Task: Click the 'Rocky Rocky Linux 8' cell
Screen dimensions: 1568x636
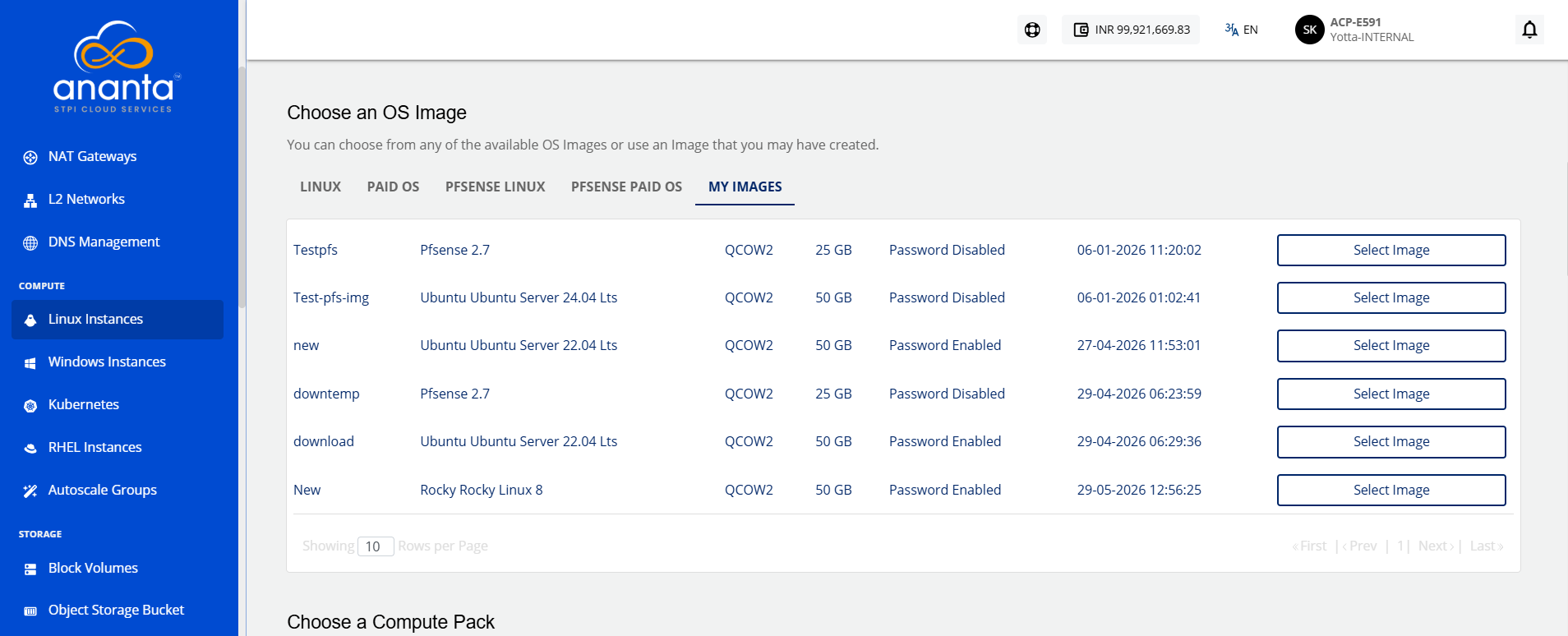Action: tap(482, 490)
